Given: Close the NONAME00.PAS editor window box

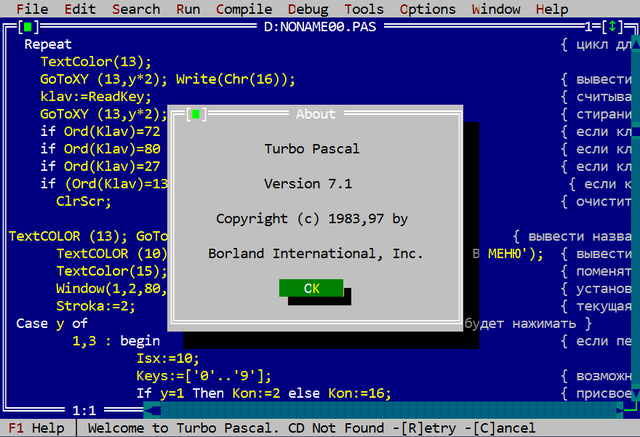Looking at the screenshot, I should coord(28,27).
